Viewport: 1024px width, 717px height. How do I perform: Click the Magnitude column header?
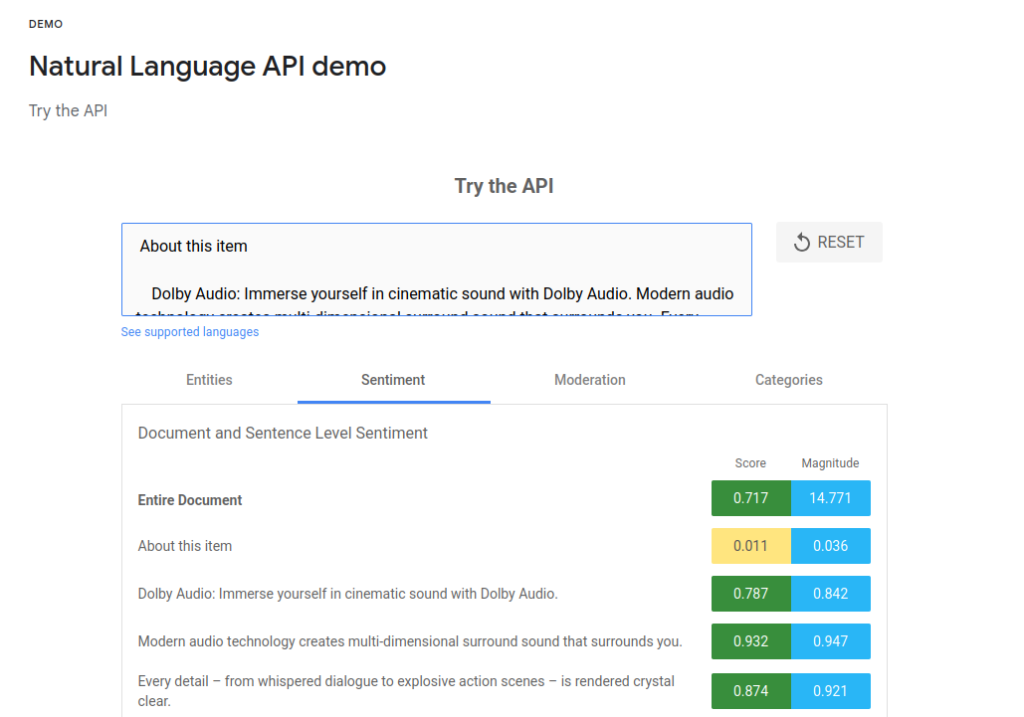pos(831,463)
